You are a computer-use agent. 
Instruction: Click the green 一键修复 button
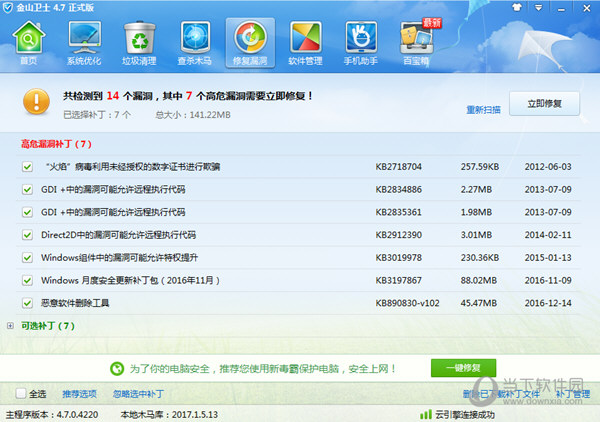(x=463, y=368)
